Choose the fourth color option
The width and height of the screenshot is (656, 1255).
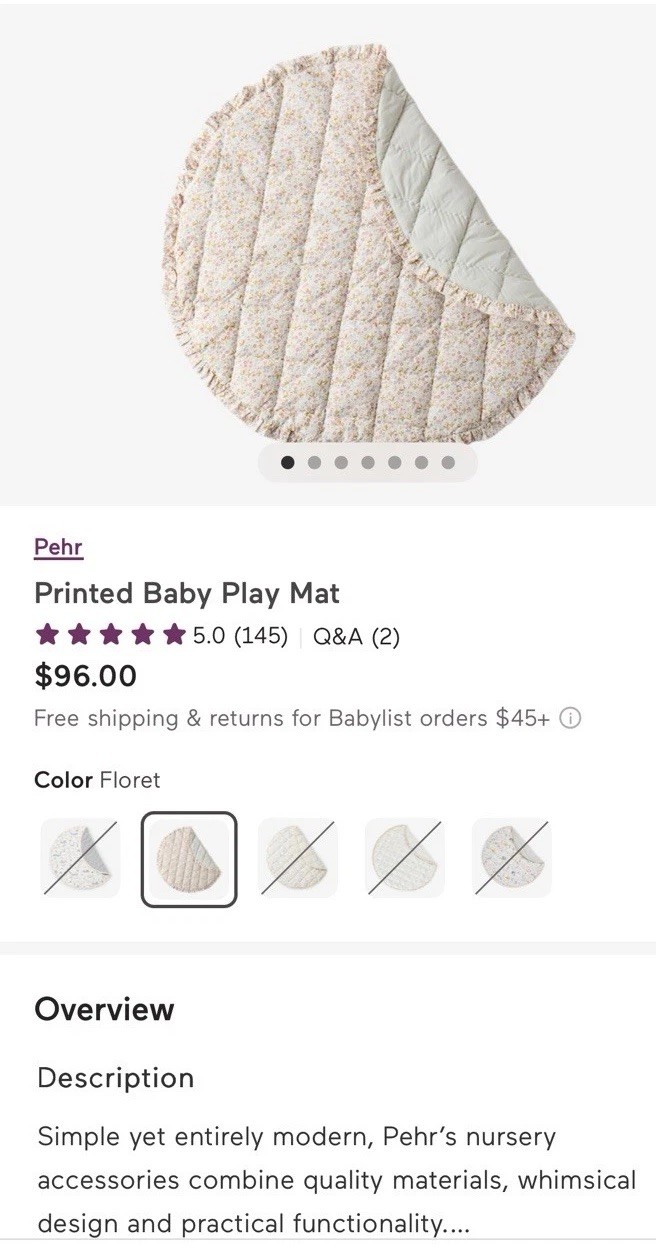(403, 855)
